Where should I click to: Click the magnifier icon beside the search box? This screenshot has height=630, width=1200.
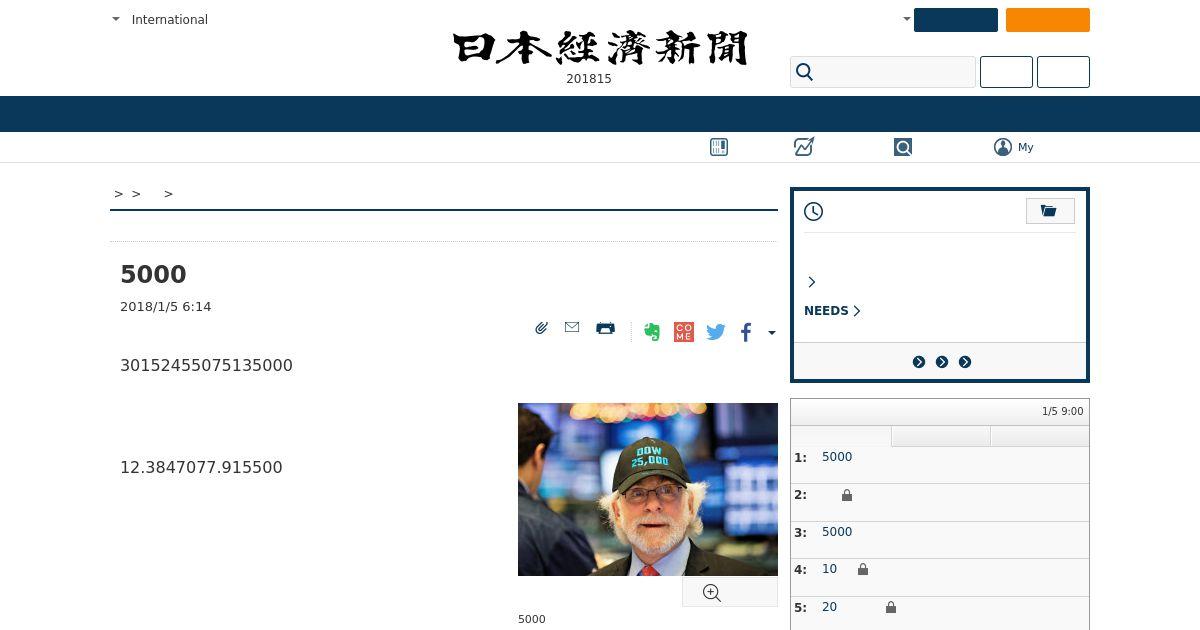pos(805,72)
